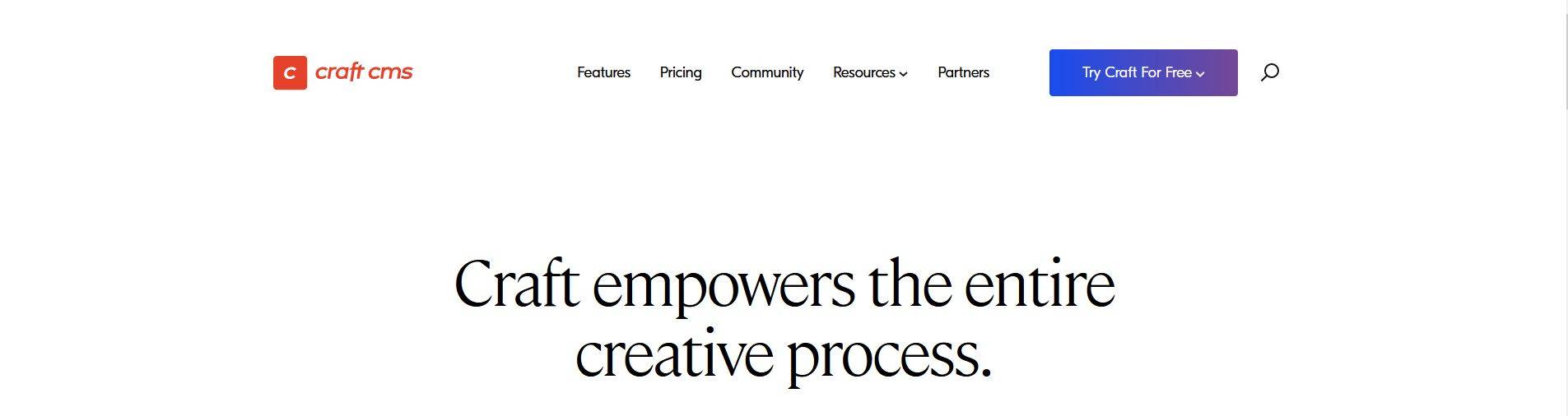The image size is (1568, 416).
Task: Click the word "the" in the headline
Action: click(910, 284)
